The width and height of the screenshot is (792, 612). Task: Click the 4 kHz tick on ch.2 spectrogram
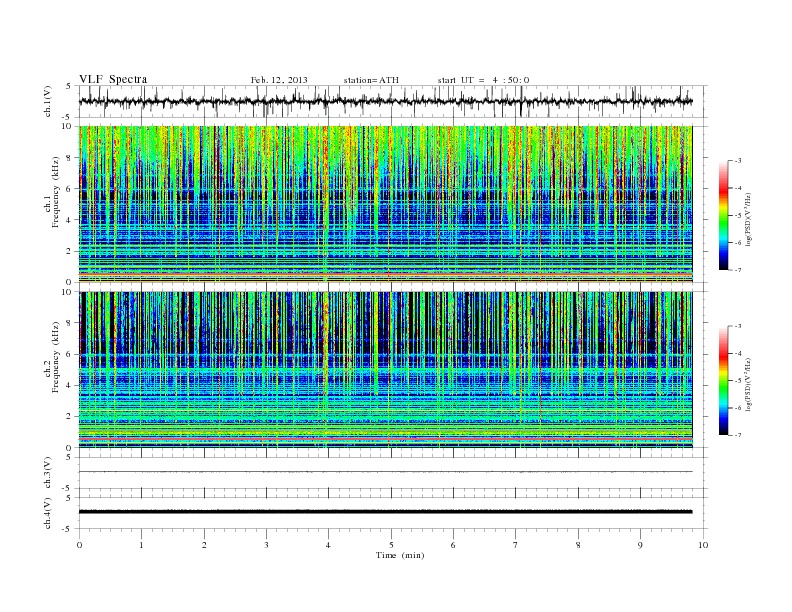coord(69,385)
